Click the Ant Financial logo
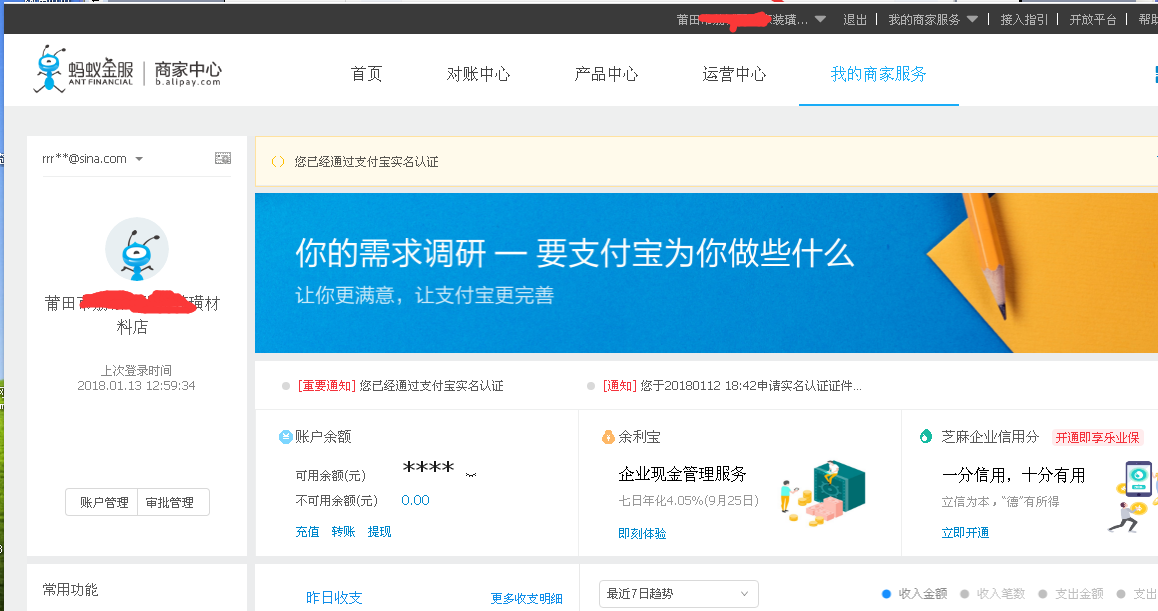The width and height of the screenshot is (1158, 611). (x=127, y=71)
